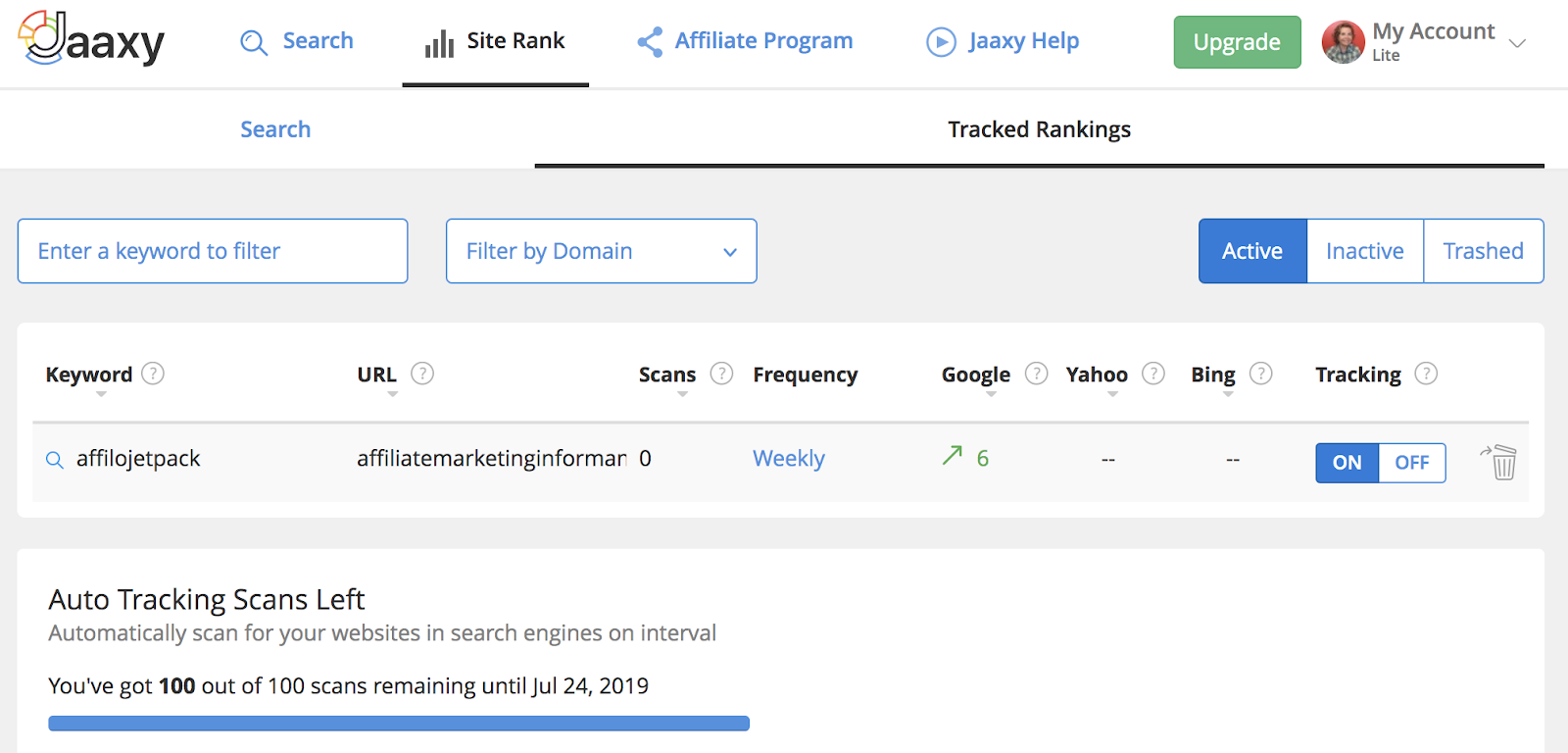This screenshot has width=1568, height=753.
Task: Click the affiliatemarketinginformar URL cell
Action: pyautogui.click(x=491, y=459)
